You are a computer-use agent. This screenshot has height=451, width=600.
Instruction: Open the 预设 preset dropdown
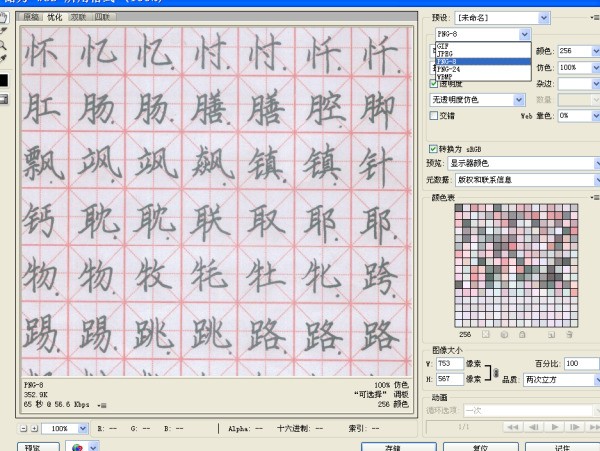click(x=543, y=18)
